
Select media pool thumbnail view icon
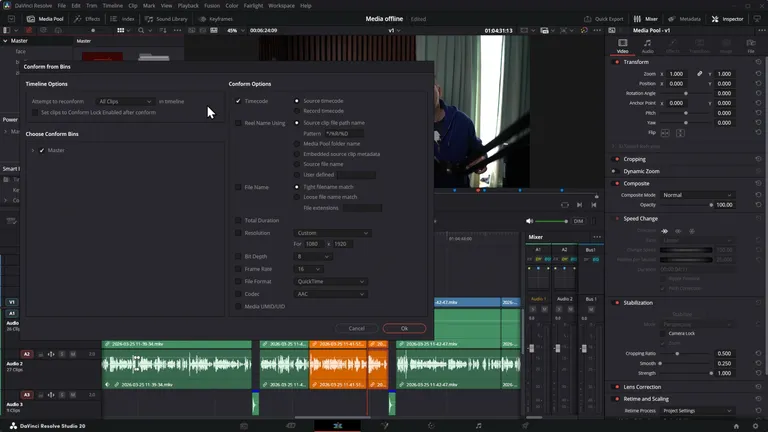tap(120, 30)
